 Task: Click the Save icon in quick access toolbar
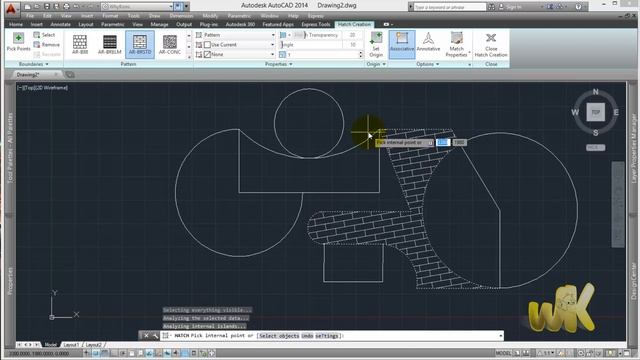coord(47,7)
